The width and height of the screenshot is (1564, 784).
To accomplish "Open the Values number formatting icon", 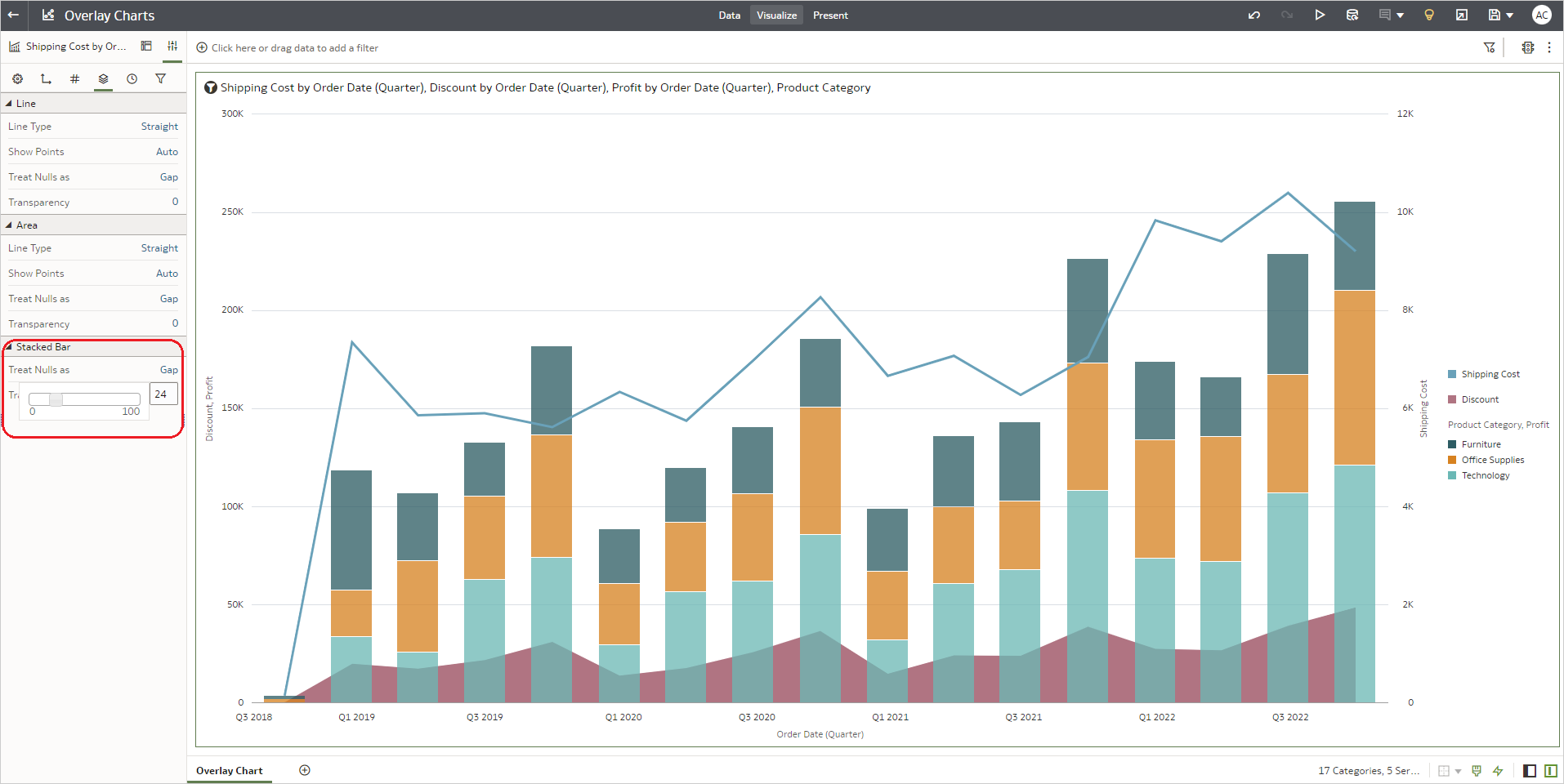I will click(74, 78).
